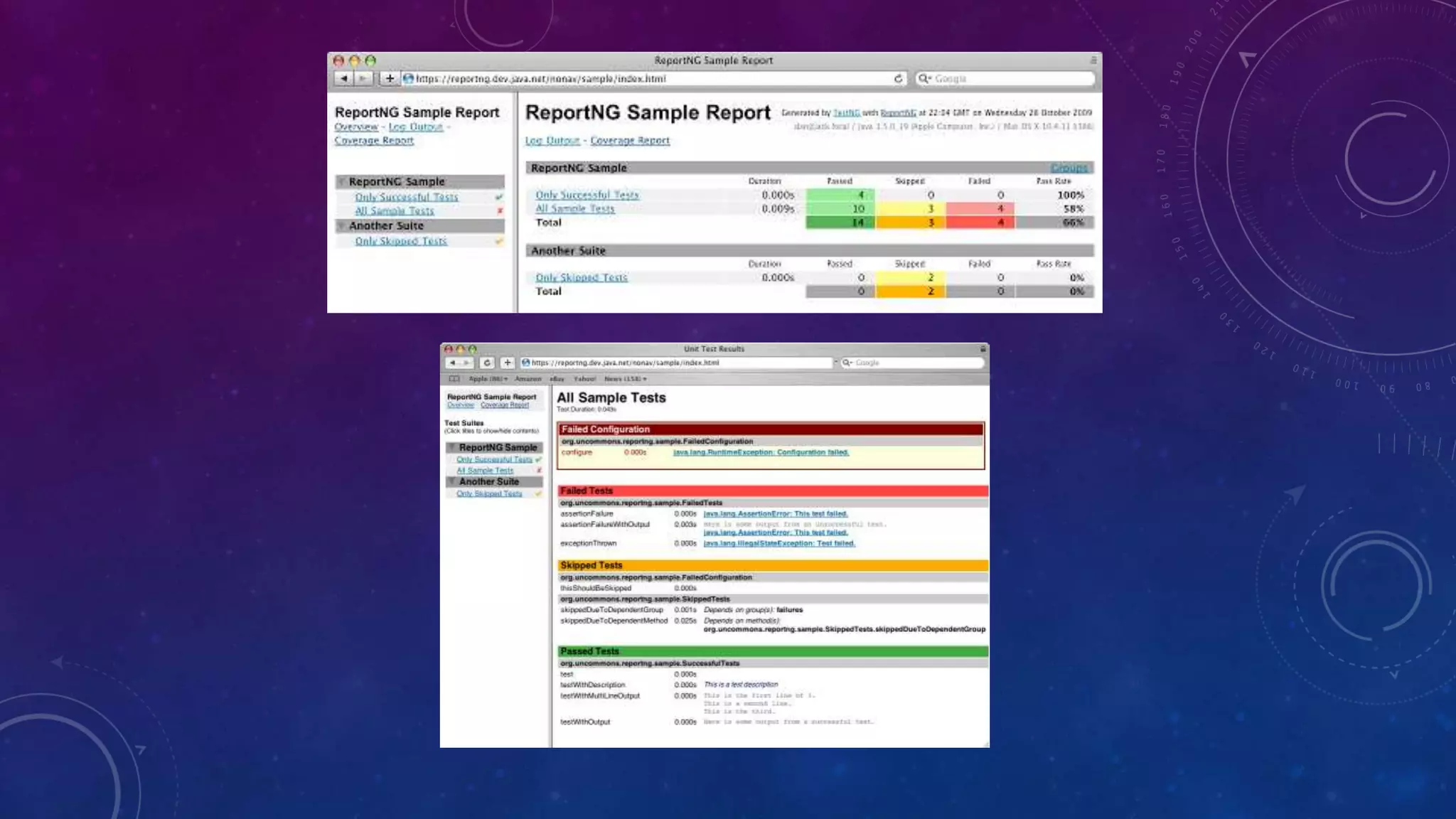This screenshot has height=819, width=1456.
Task: Click testWithMultiLineOutput test name
Action: 600,696
